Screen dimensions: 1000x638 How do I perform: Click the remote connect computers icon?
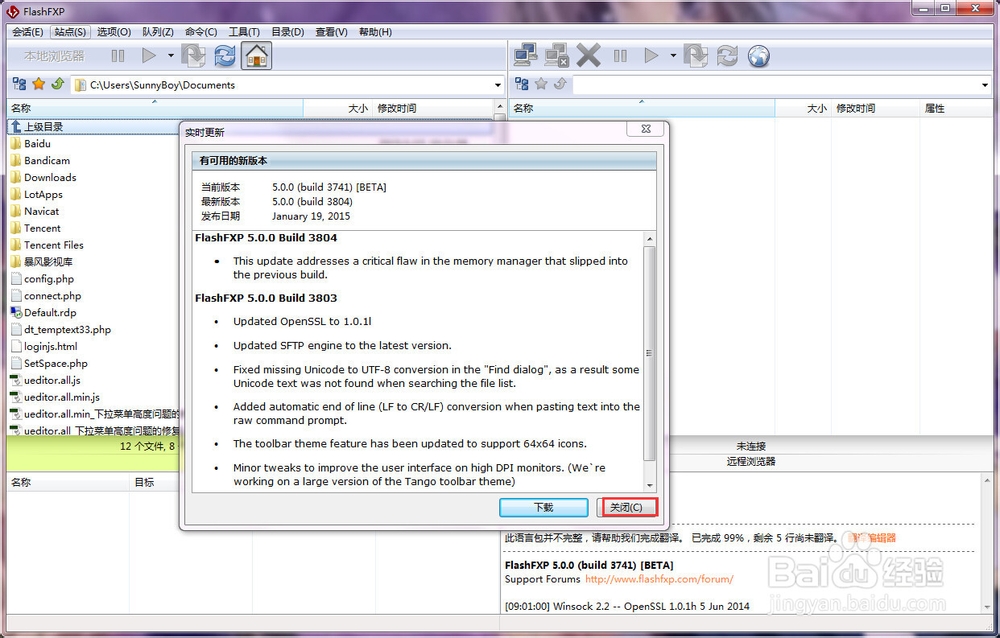coord(526,56)
